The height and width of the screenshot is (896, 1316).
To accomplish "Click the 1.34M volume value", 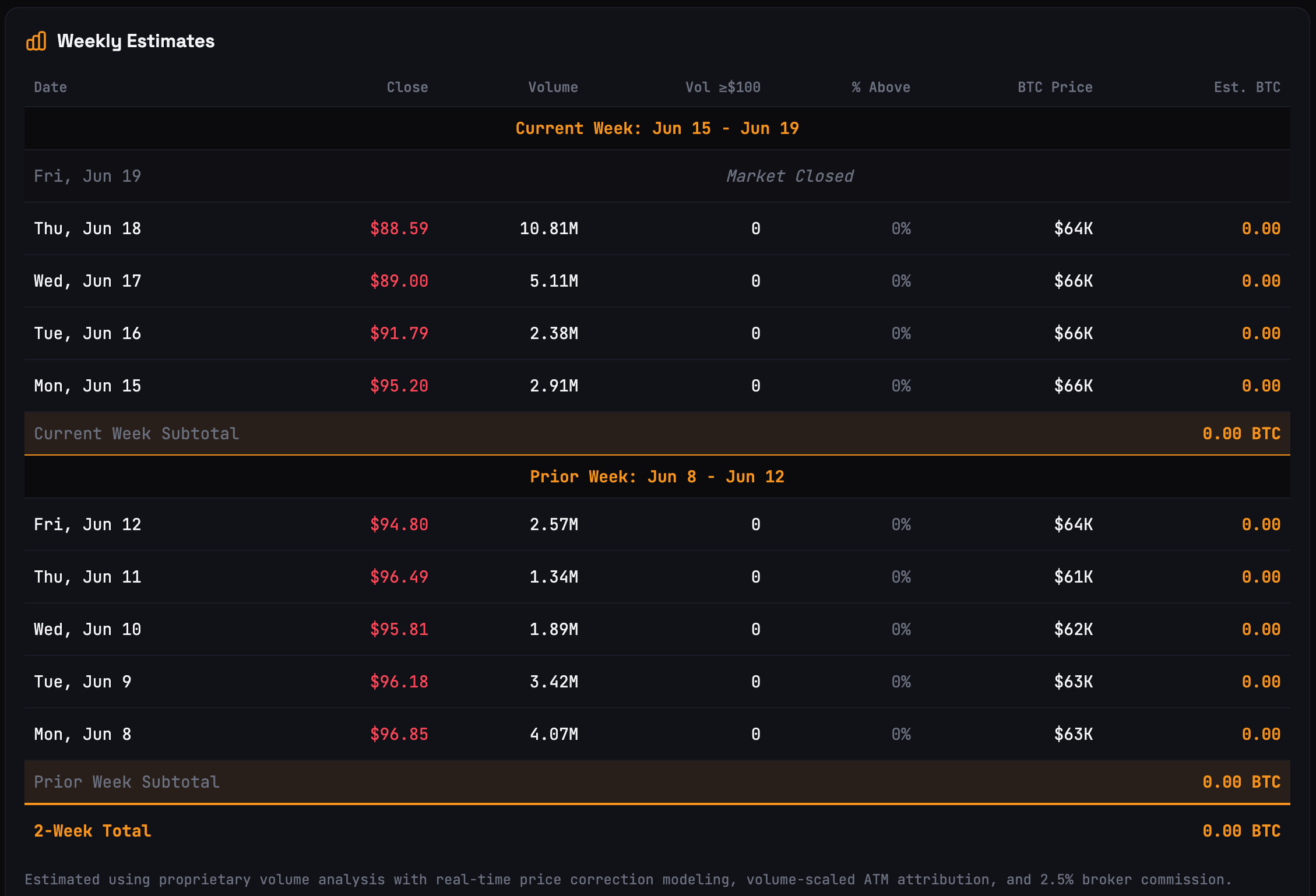I will 554,577.
